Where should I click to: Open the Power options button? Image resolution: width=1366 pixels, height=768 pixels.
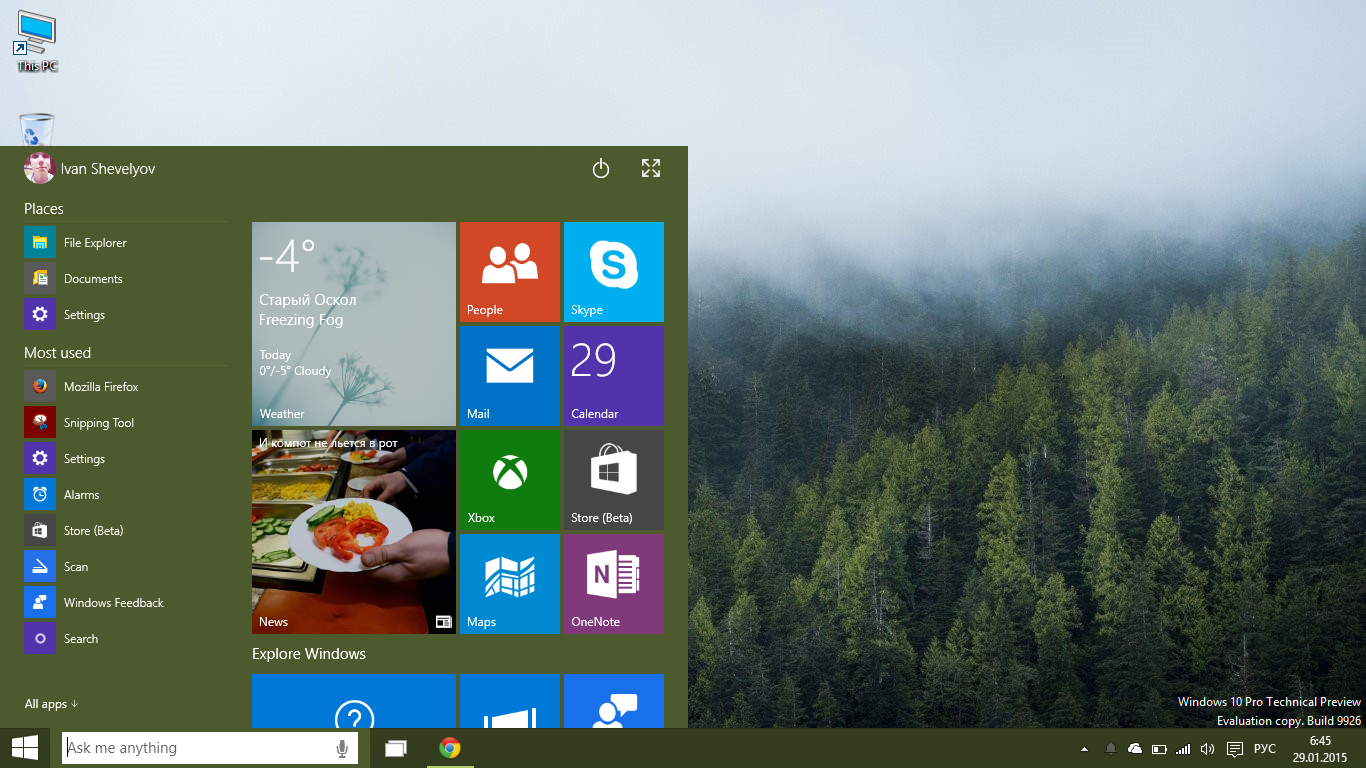pos(601,169)
